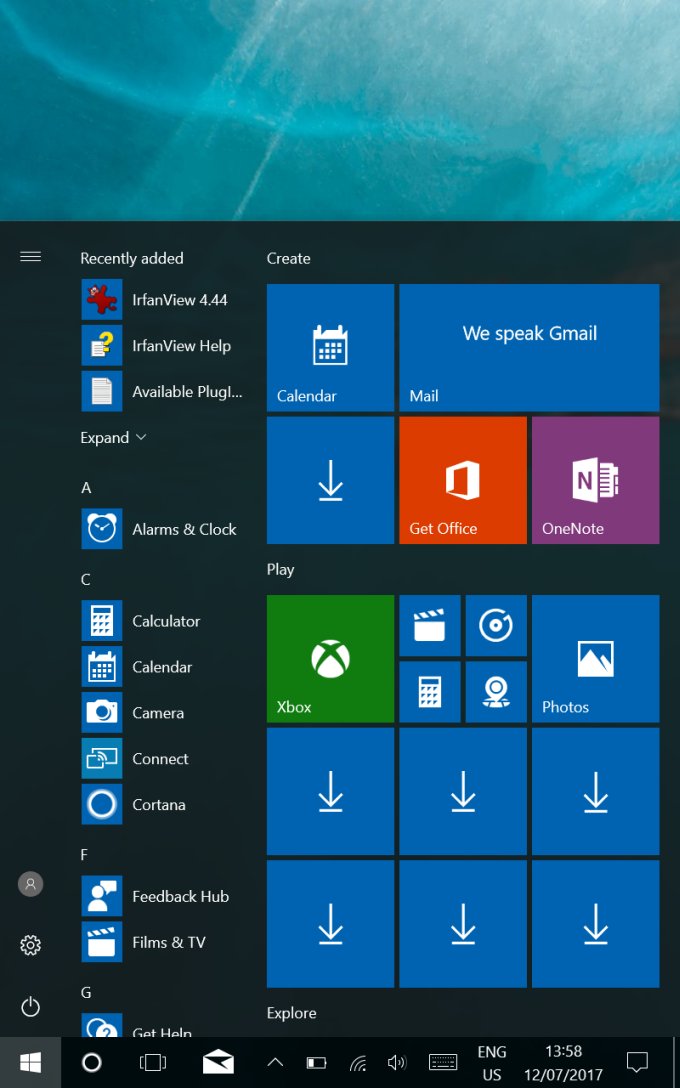Screen dimensions: 680x1088
Task: Open Calendar in the app list
Action: click(x=163, y=667)
